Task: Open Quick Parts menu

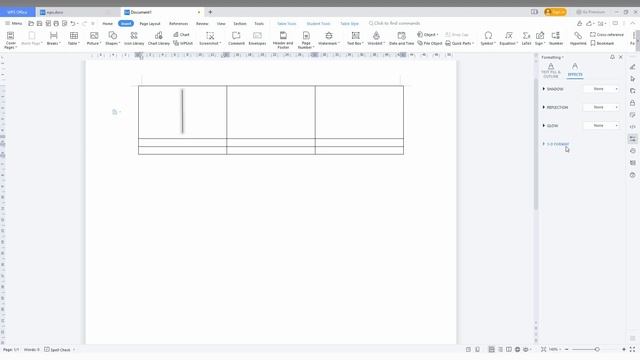Action: [460, 43]
